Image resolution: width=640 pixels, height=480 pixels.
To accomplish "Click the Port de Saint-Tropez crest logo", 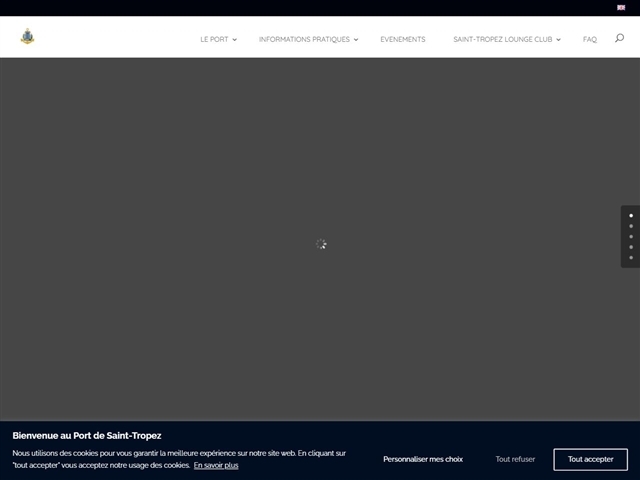I will pos(27,37).
